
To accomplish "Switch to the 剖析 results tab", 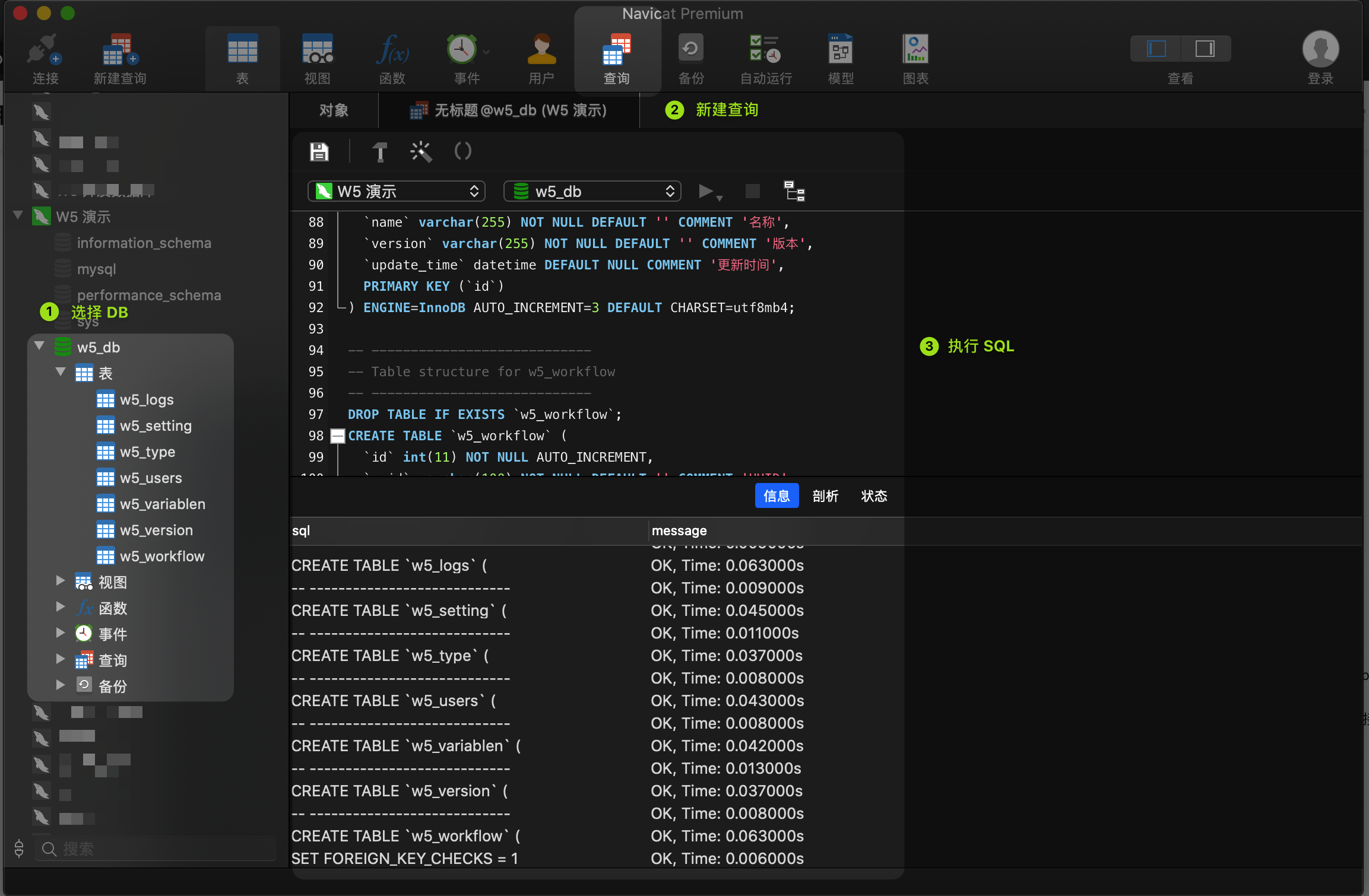I will [825, 495].
